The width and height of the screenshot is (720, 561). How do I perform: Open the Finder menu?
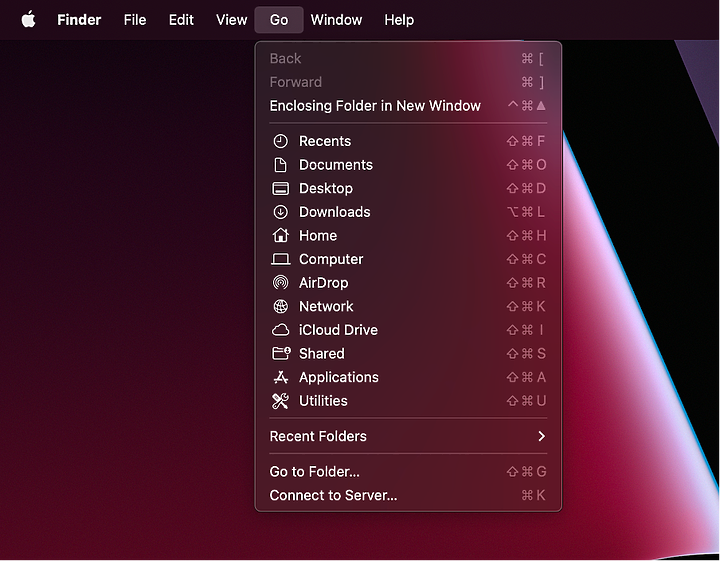coord(79,20)
